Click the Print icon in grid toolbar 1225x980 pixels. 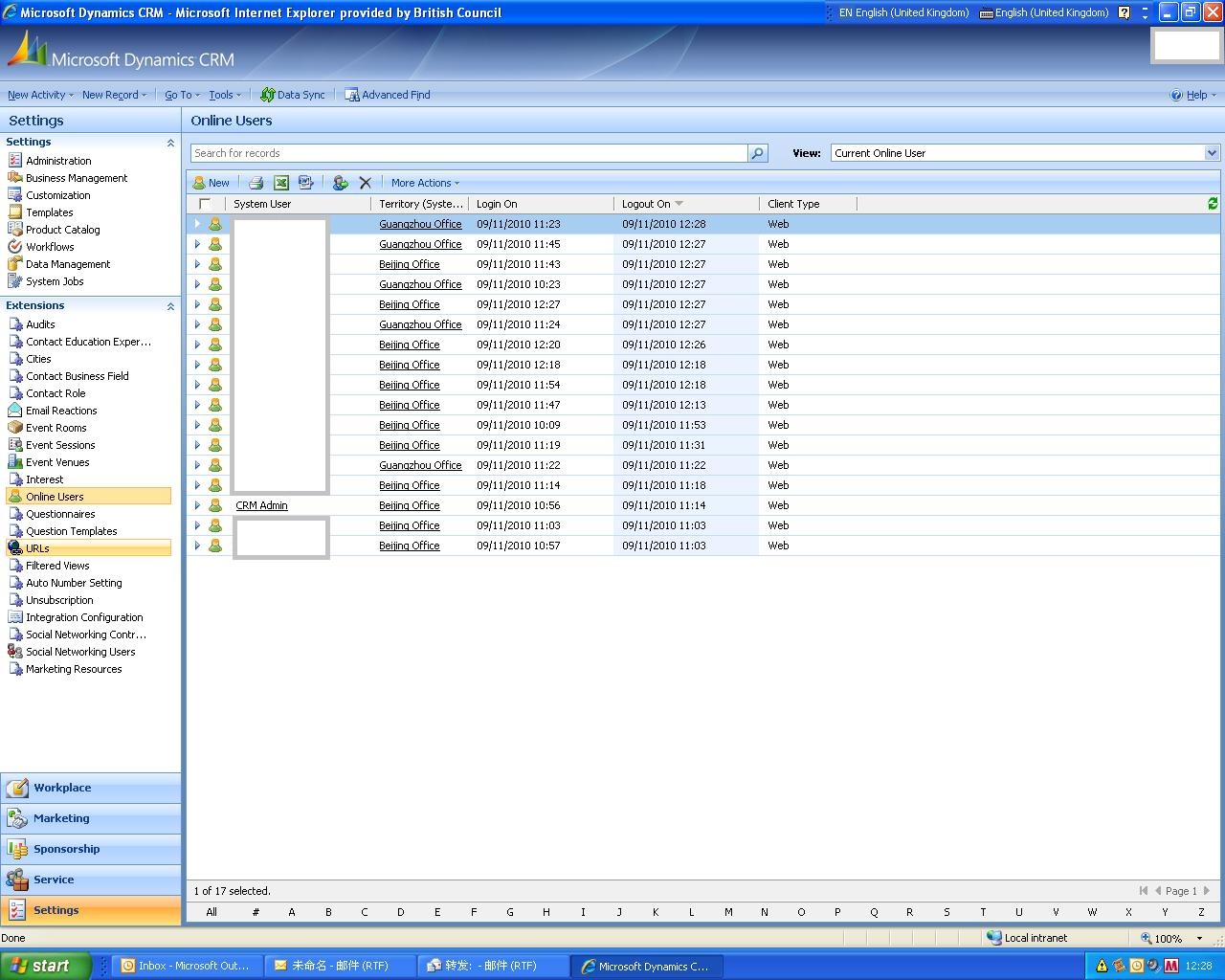click(x=256, y=183)
